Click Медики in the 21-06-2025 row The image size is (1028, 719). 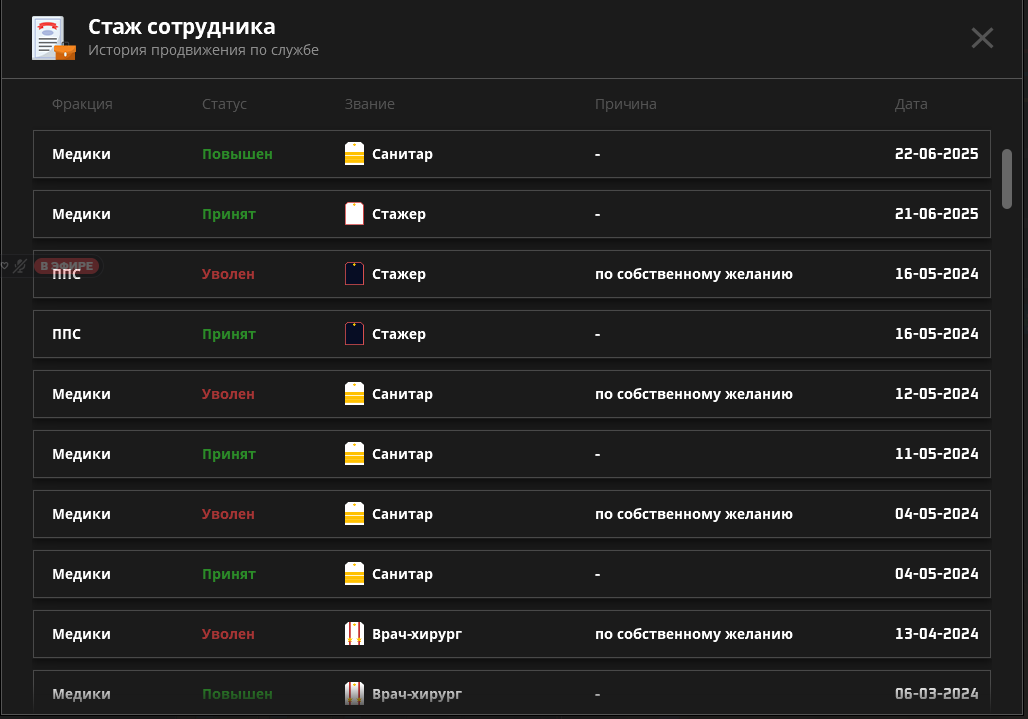[x=81, y=214]
